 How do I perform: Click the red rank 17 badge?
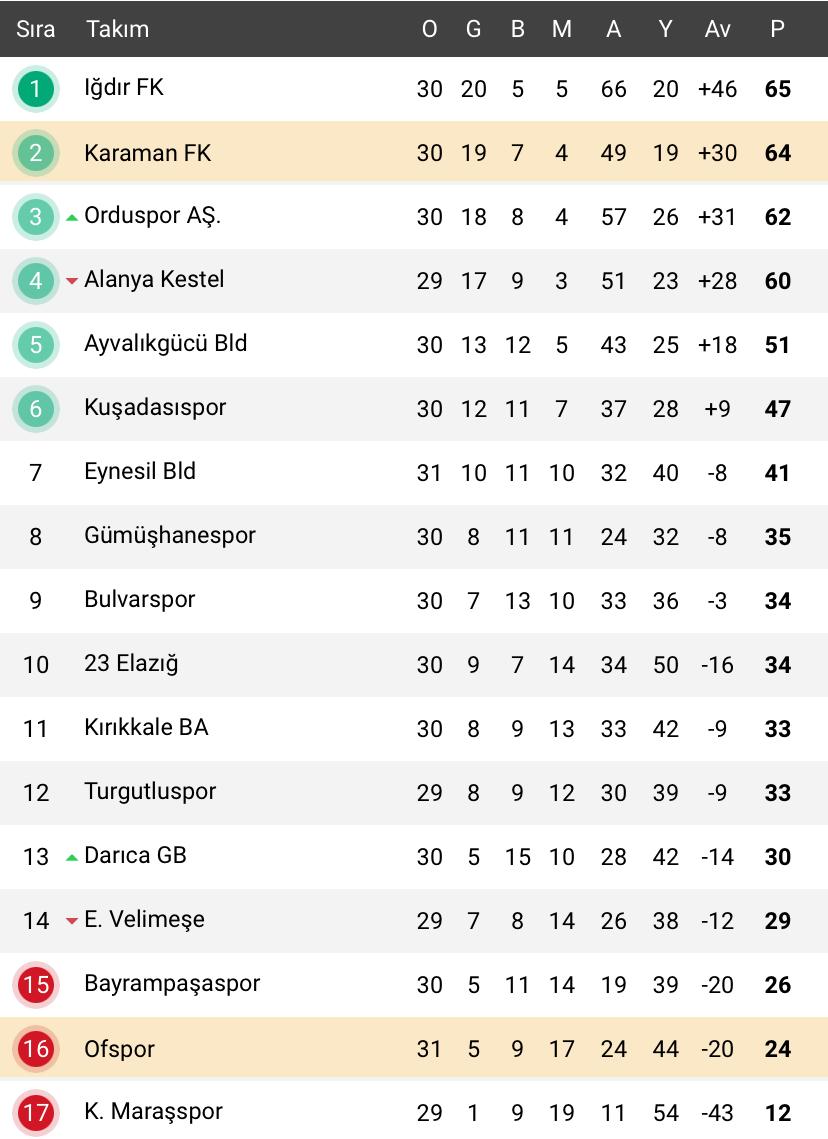coord(36,1112)
